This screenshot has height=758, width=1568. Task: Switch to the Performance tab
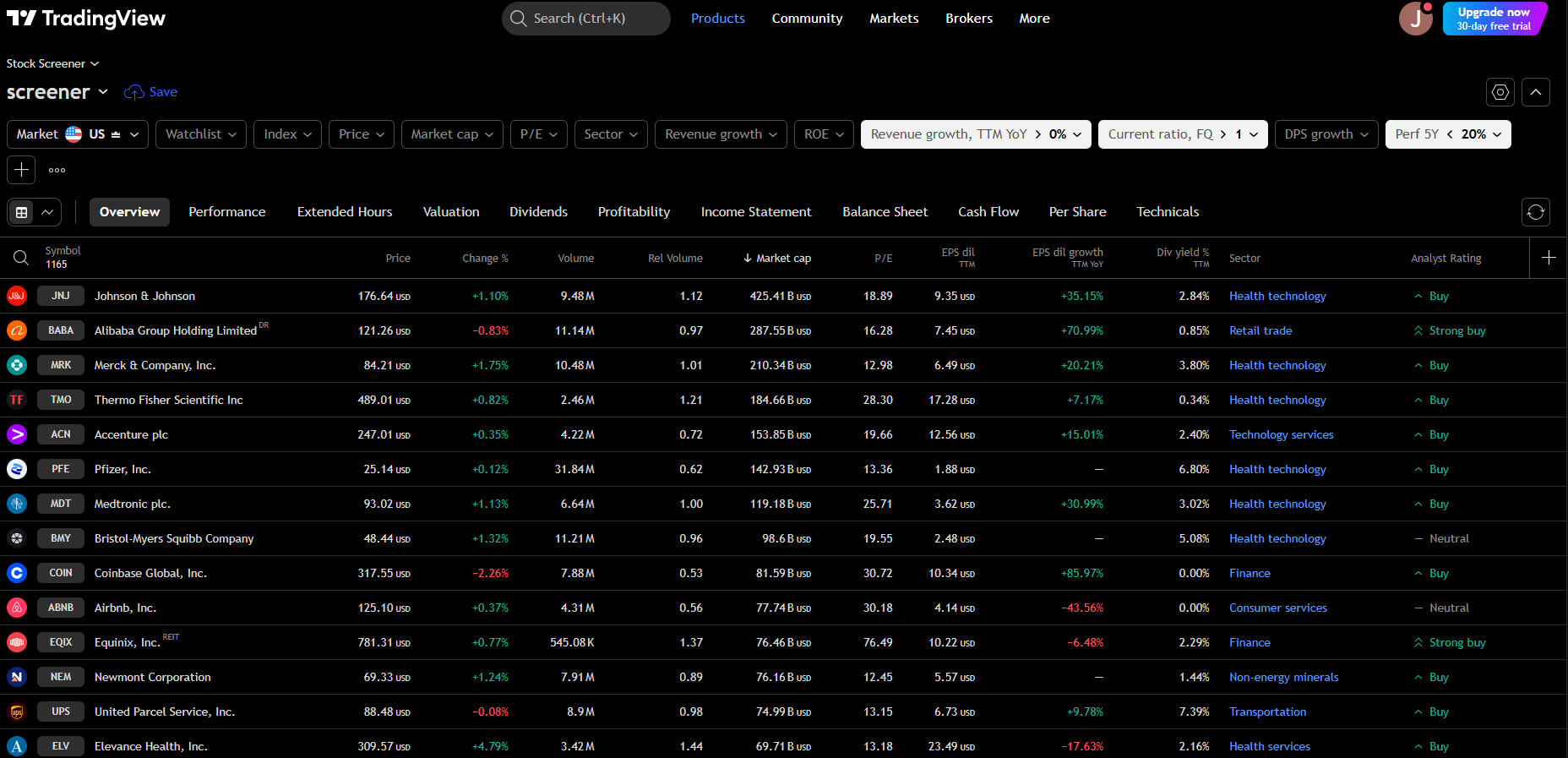pos(226,212)
